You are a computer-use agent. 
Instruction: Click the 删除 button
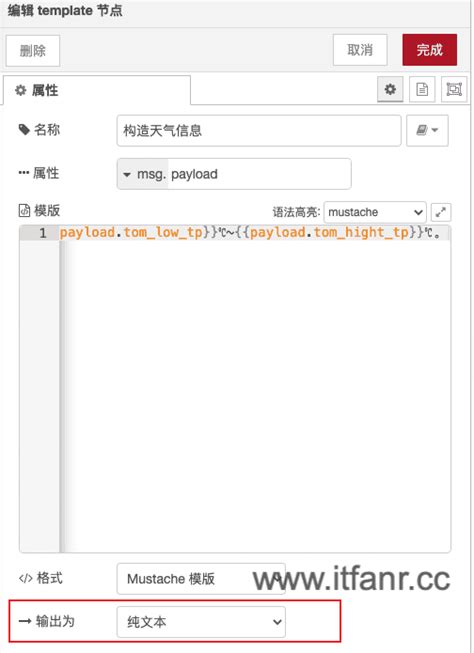[x=33, y=51]
